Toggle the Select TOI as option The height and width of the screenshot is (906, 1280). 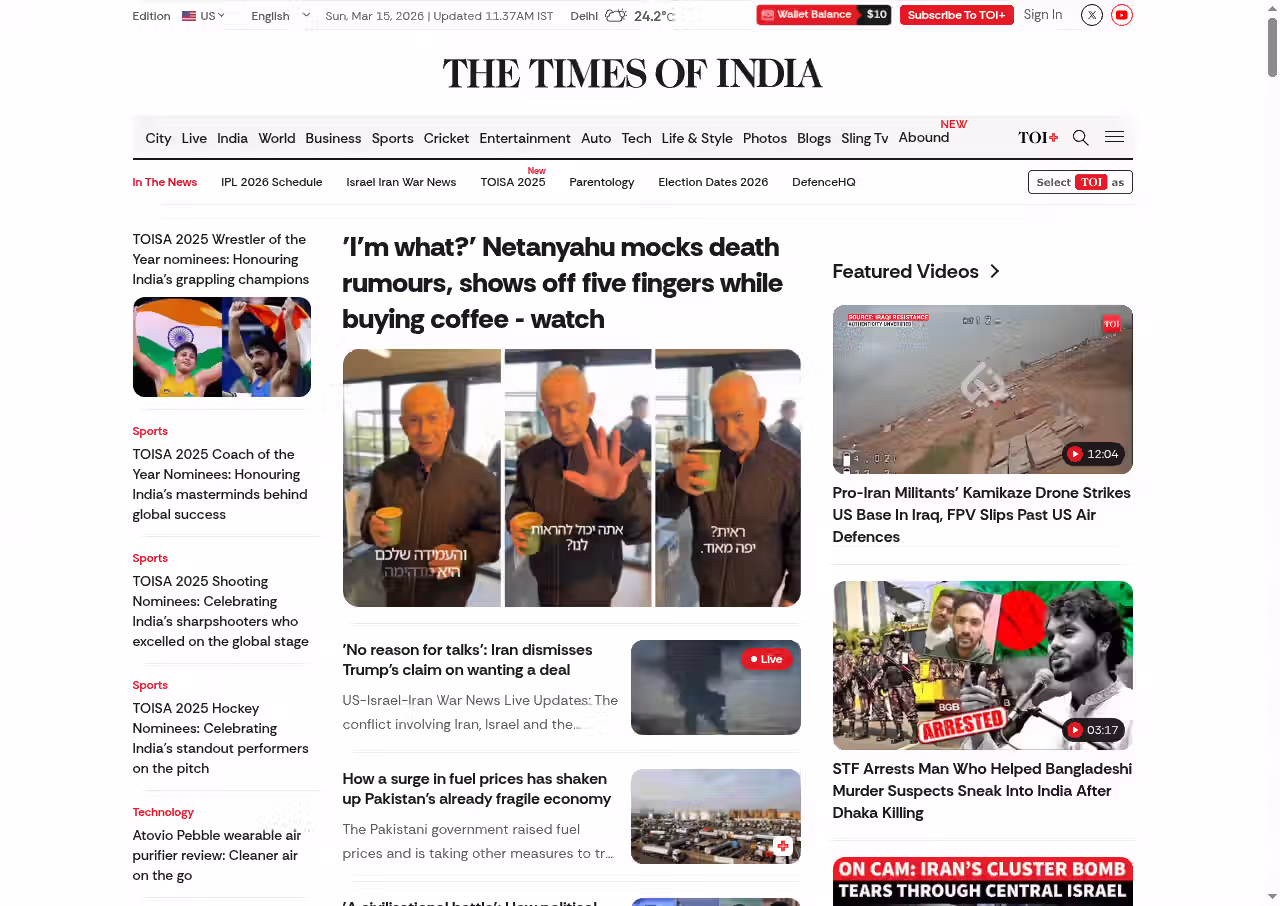pos(1080,182)
